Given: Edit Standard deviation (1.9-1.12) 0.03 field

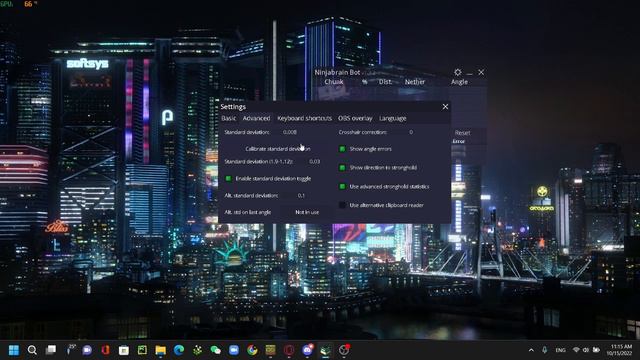Looking at the screenshot, I should 314,162.
